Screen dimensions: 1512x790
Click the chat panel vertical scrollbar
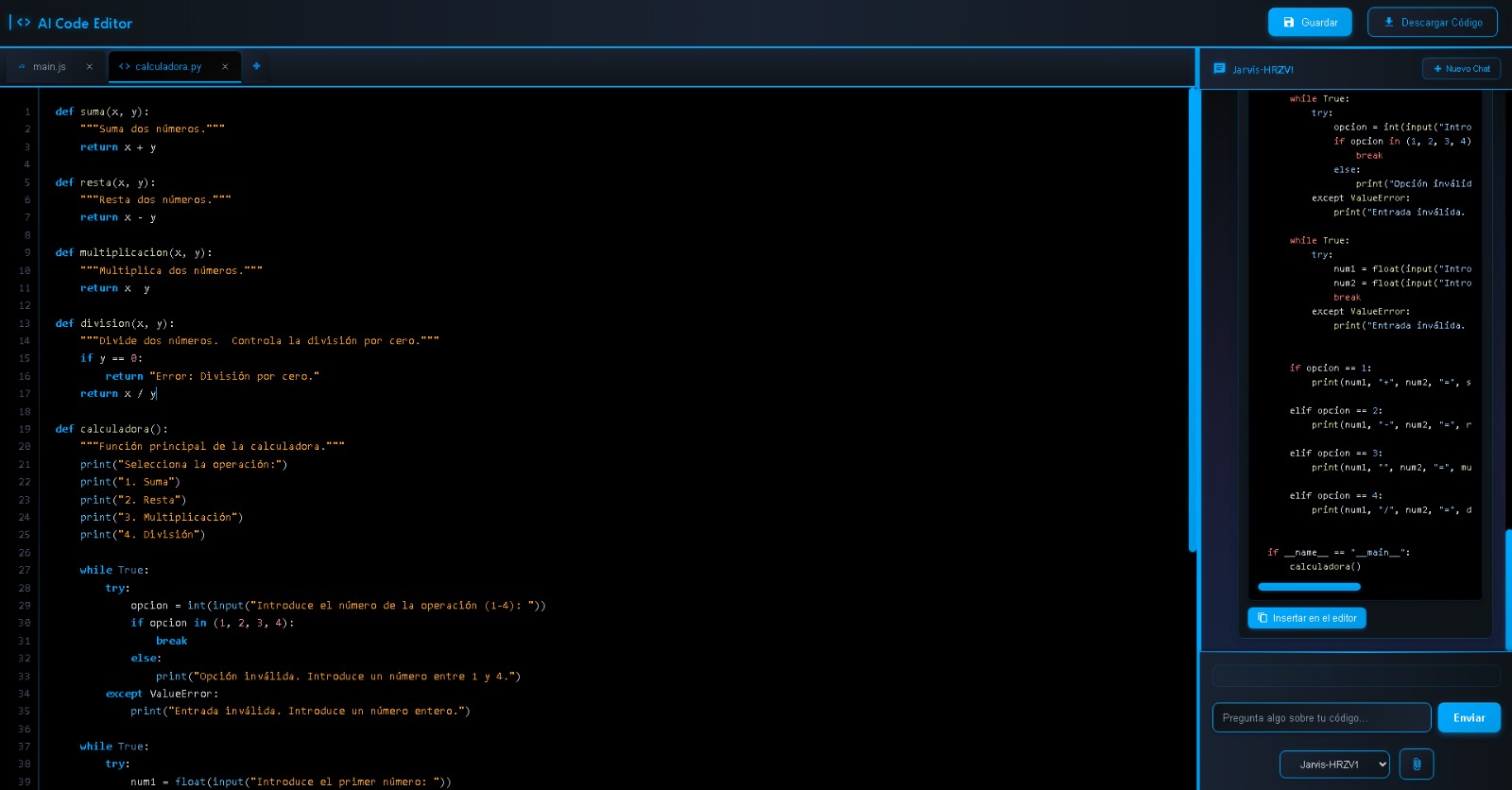[x=1507, y=590]
